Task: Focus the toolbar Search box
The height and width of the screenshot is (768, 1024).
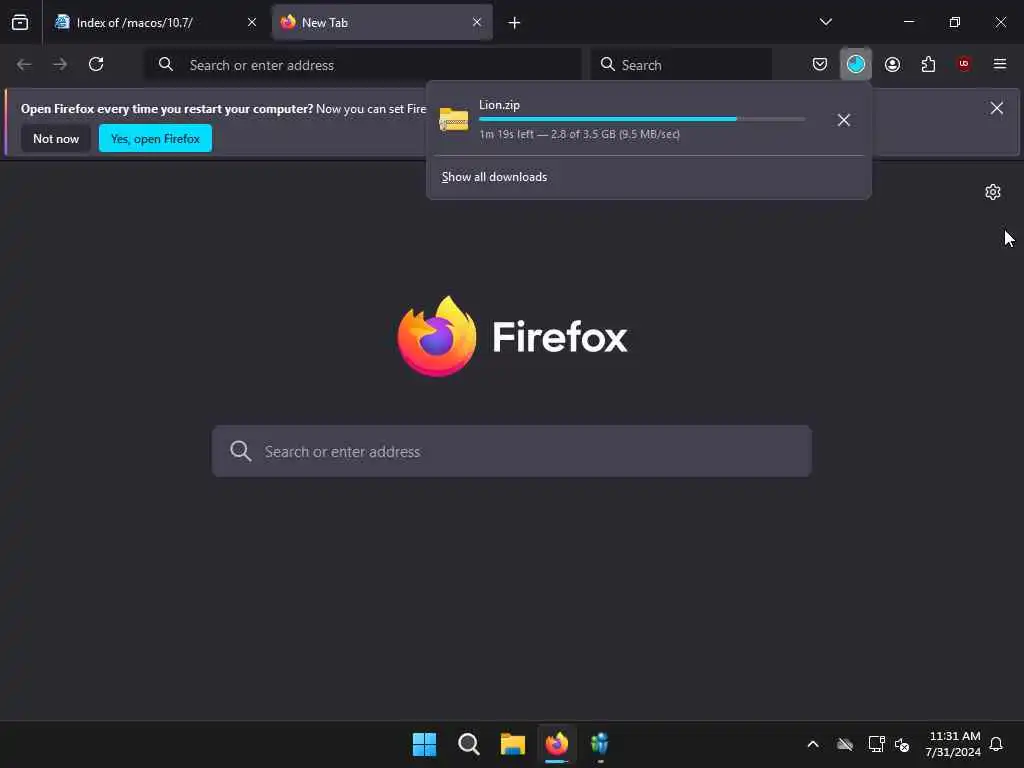Action: point(681,65)
